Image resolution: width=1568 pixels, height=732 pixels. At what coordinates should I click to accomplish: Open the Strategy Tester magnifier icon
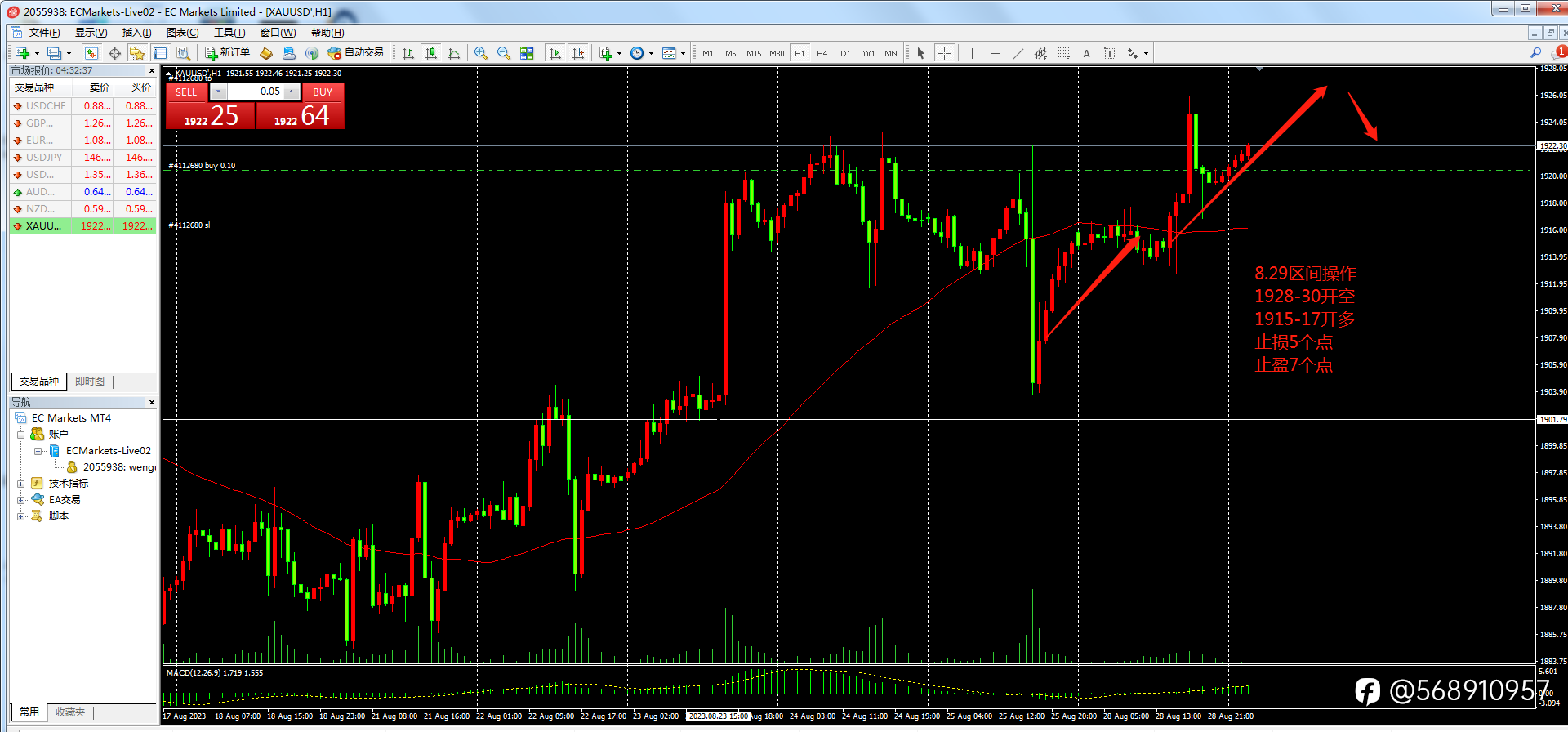pyautogui.click(x=183, y=53)
